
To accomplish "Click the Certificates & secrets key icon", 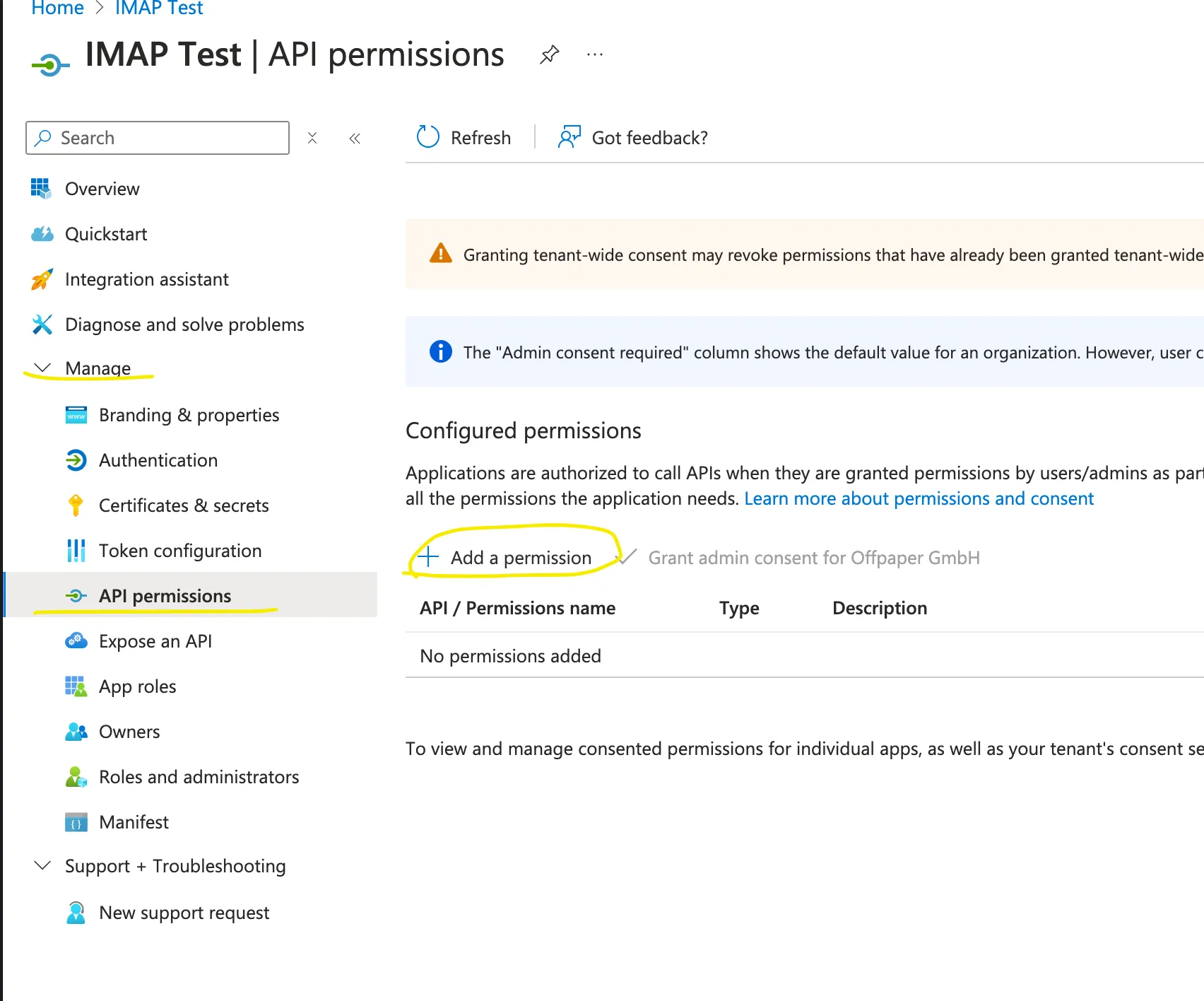I will pyautogui.click(x=76, y=505).
